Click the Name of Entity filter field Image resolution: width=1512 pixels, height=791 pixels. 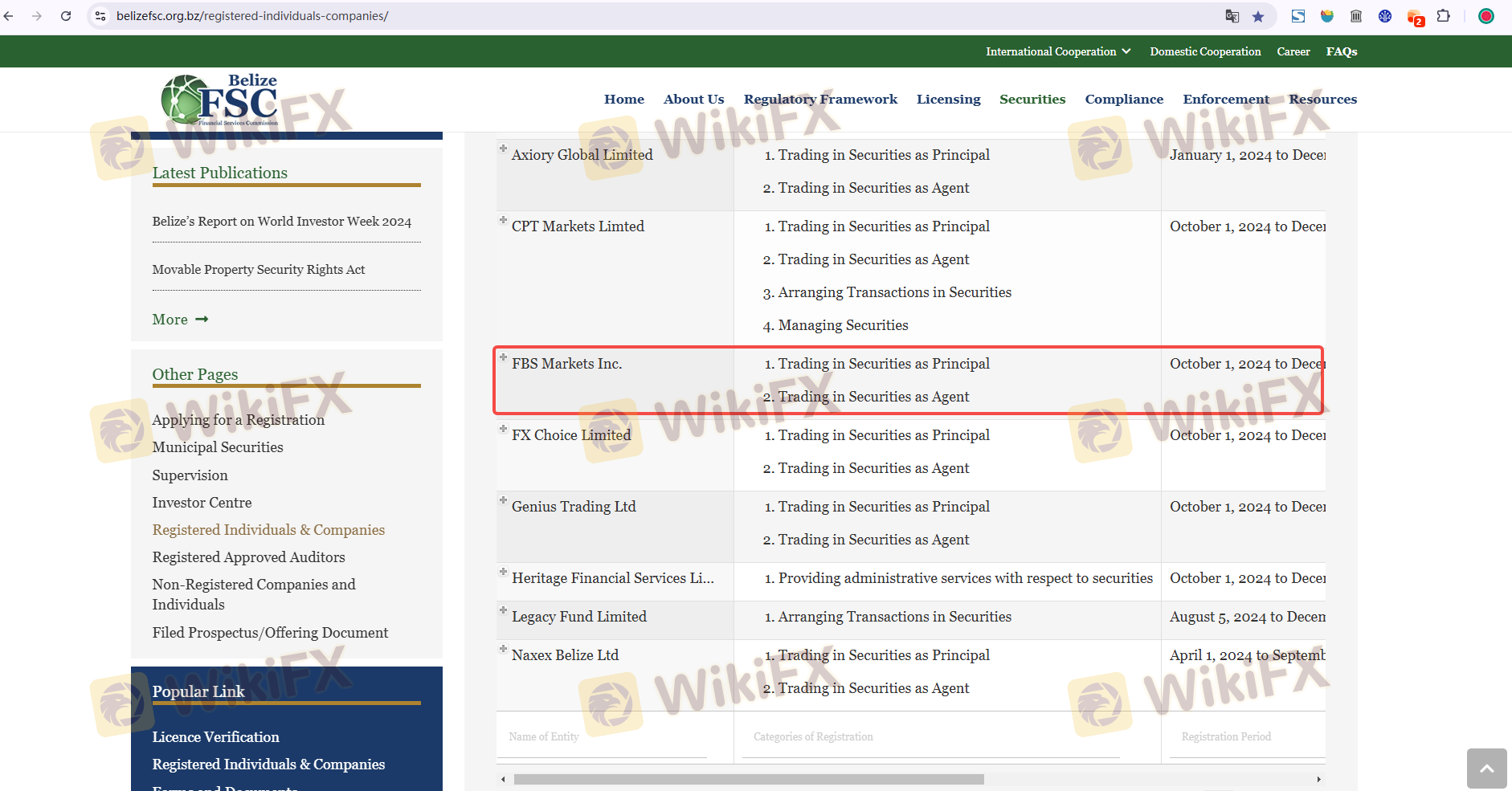click(x=607, y=737)
